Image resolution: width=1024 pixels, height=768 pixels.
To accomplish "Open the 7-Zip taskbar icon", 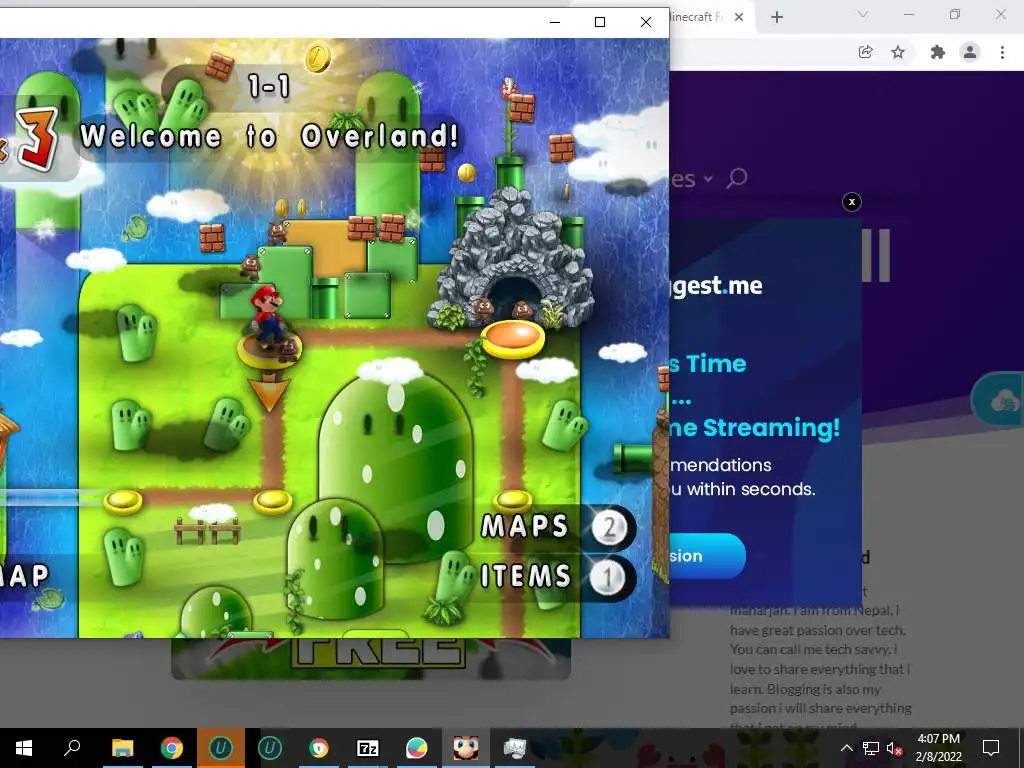I will 368,748.
